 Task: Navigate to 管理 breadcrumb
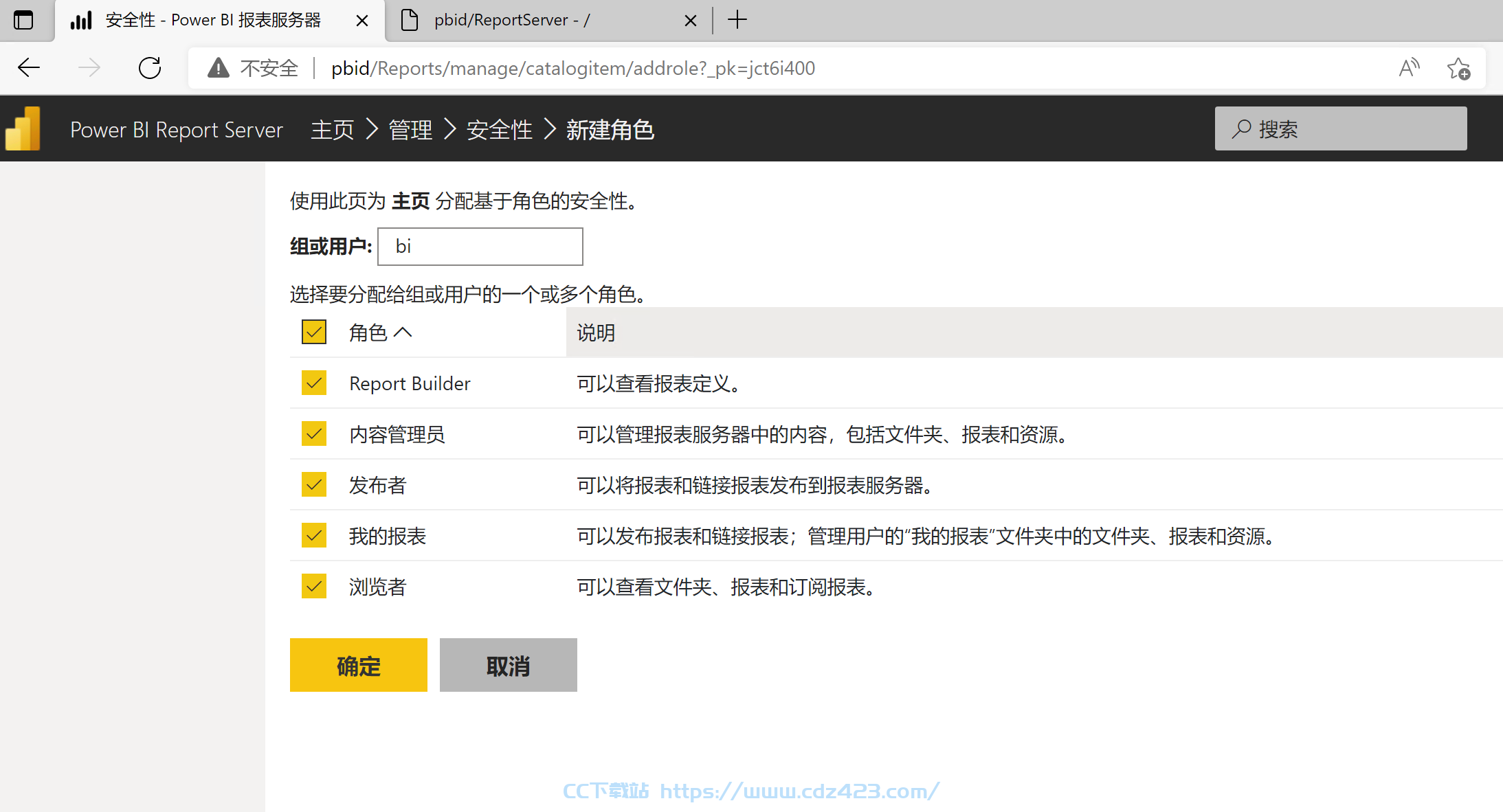pyautogui.click(x=410, y=129)
